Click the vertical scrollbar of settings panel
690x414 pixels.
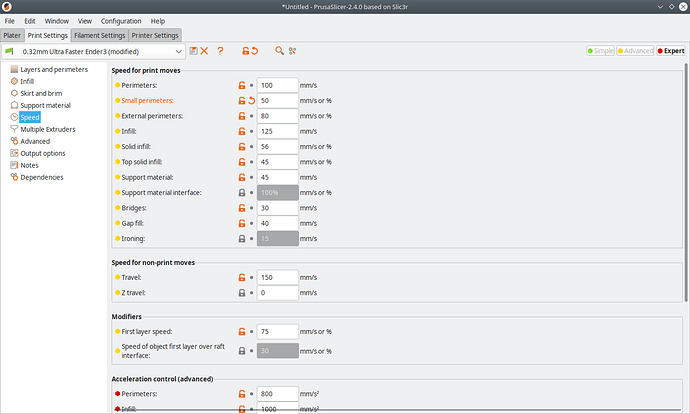point(686,183)
